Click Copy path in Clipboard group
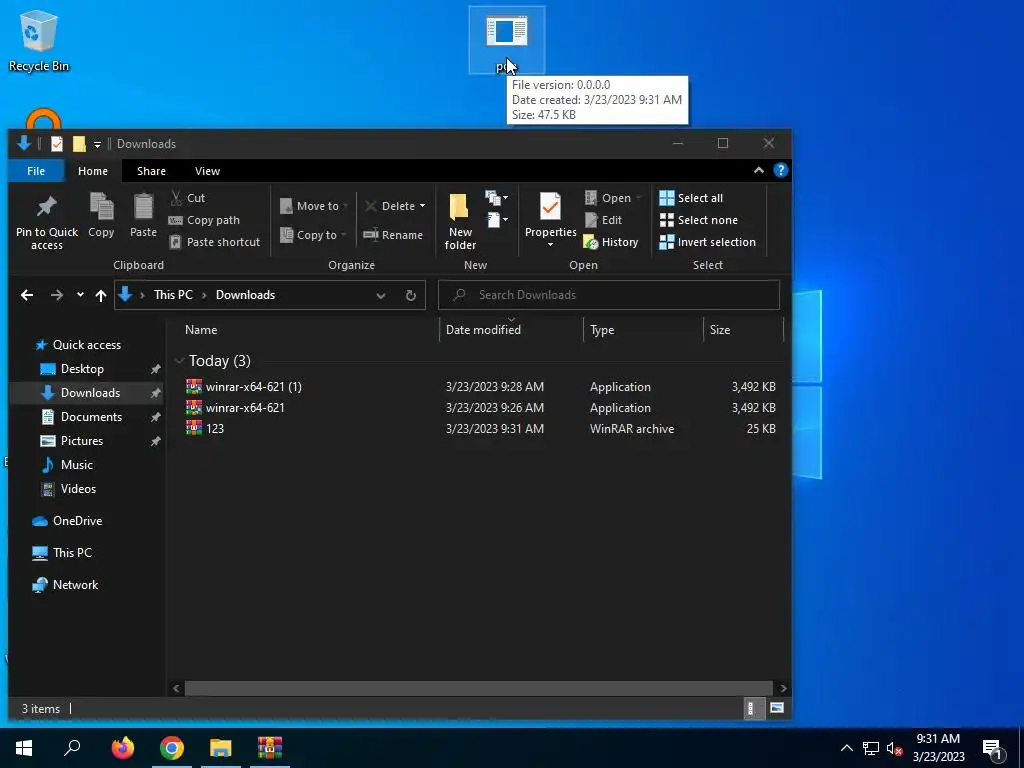 (x=204, y=220)
